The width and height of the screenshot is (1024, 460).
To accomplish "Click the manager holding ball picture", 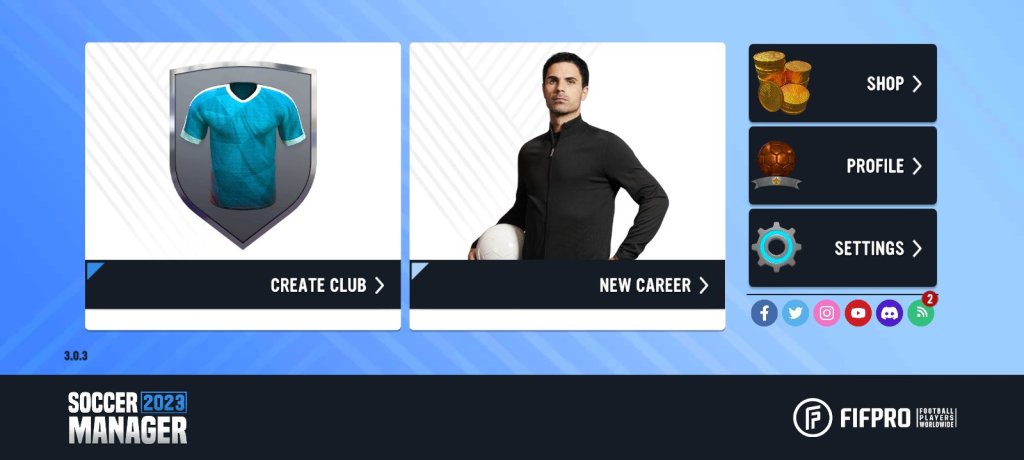I will (568, 156).
